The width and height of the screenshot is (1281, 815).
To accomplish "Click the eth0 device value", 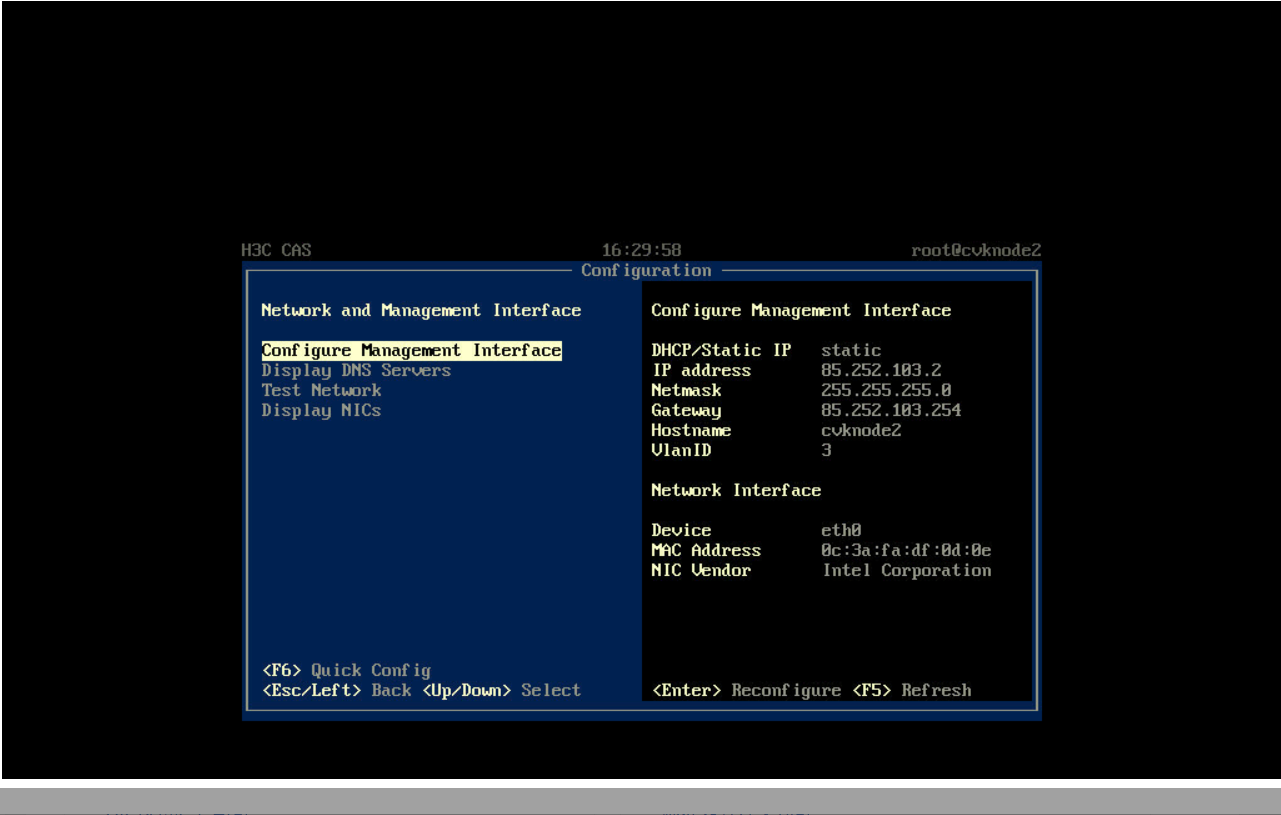I will 841,531.
